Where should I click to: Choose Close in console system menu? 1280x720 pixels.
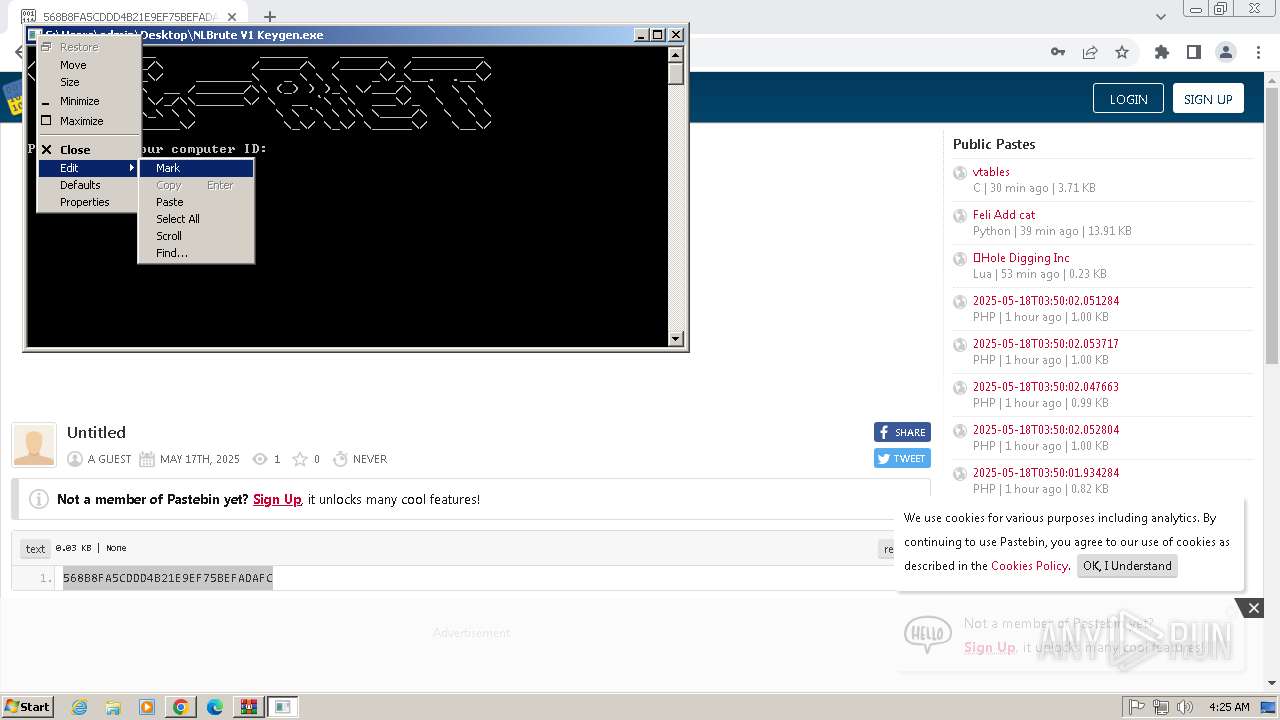coord(88,150)
